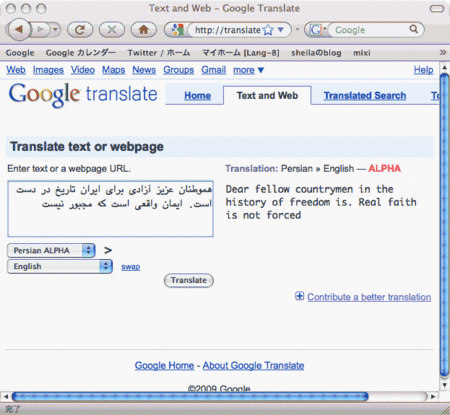Viewport: 450px width, 415px height.
Task: Open the Maps link
Action: coord(114,70)
